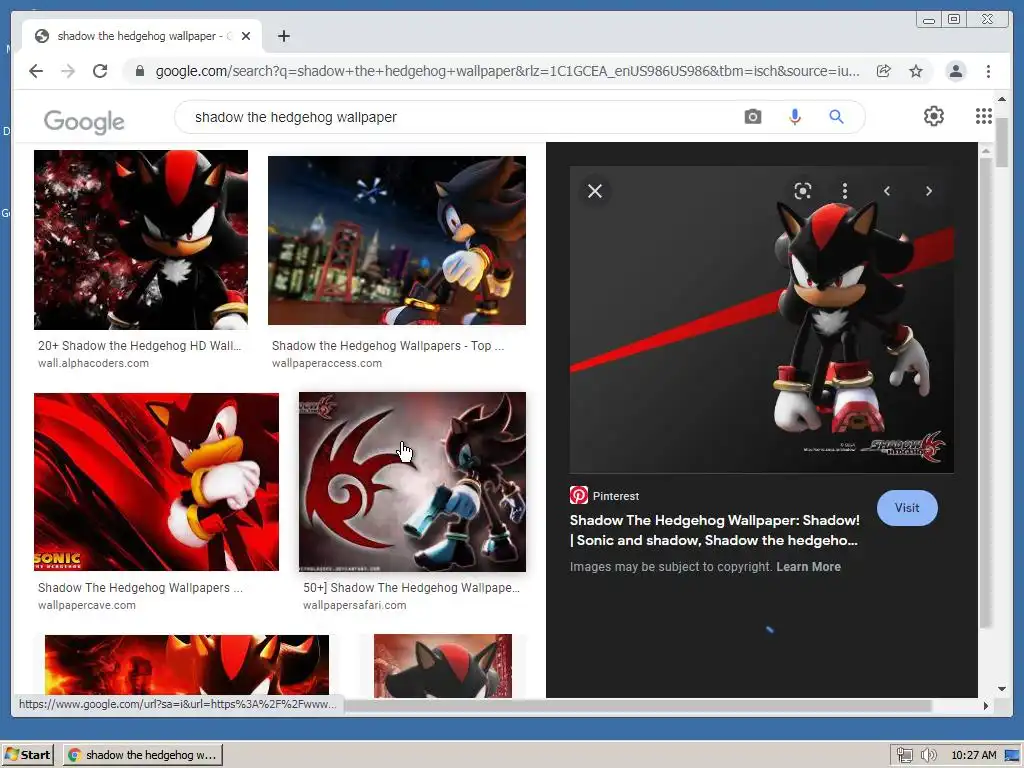Click the 50+] Shadow The Hedgehog Wallpape... caption

point(411,588)
